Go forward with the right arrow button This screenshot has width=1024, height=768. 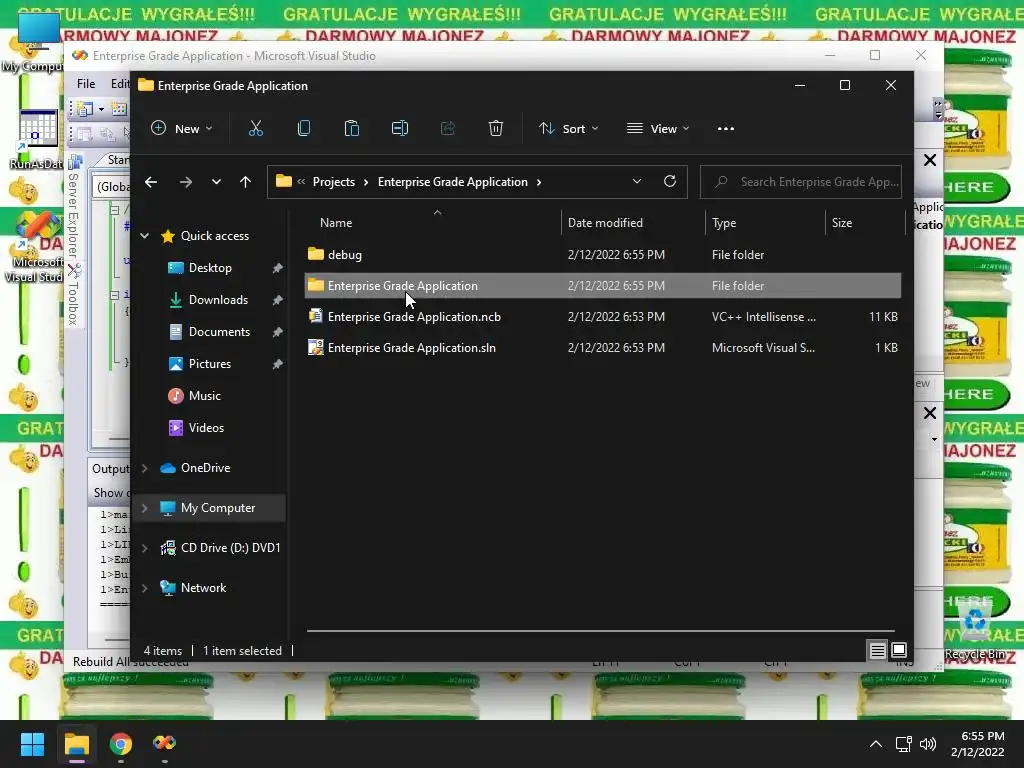(x=186, y=182)
